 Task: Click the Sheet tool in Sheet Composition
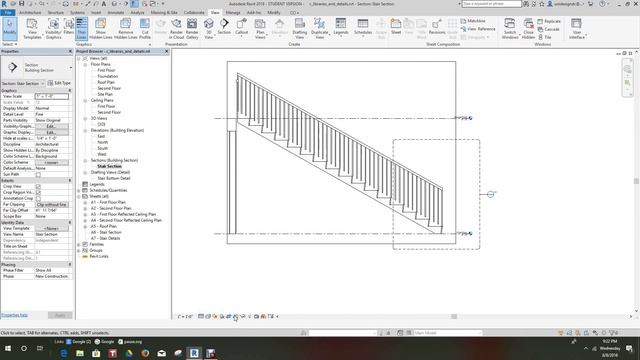point(396,26)
